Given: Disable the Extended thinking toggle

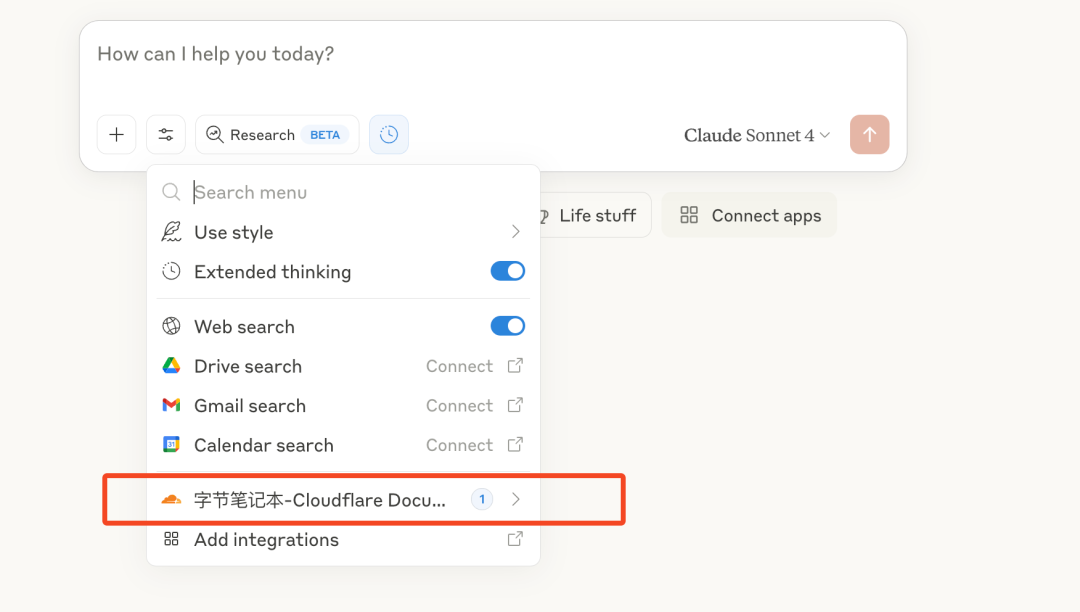Looking at the screenshot, I should [508, 272].
